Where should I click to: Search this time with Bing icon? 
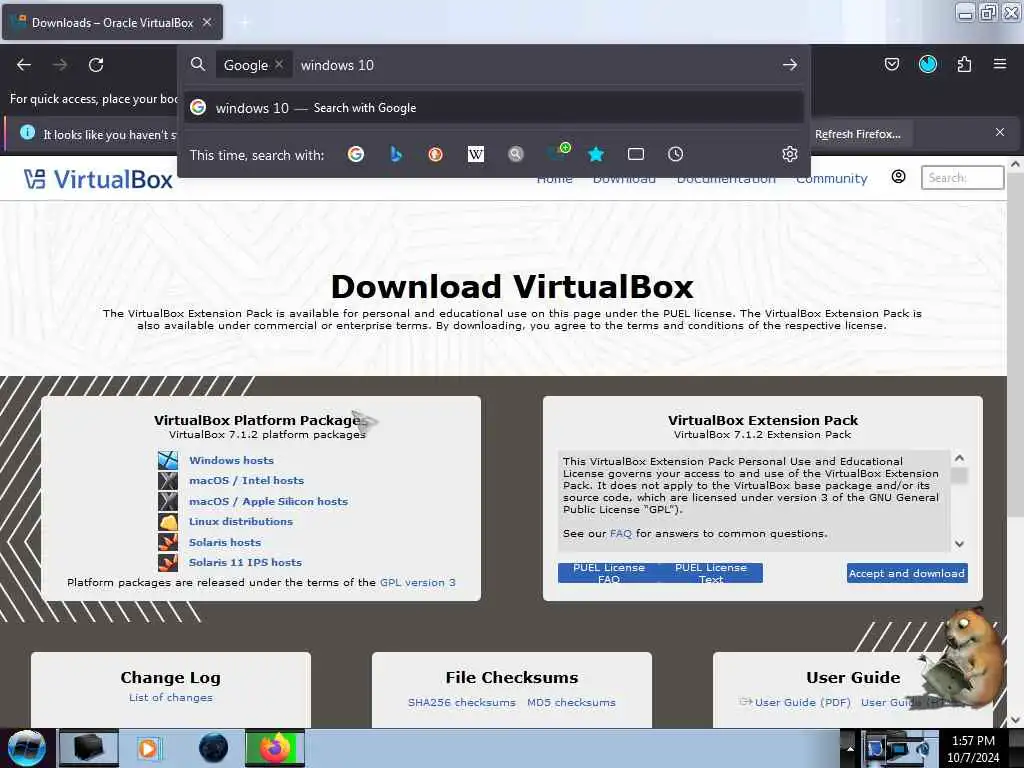[396, 154]
